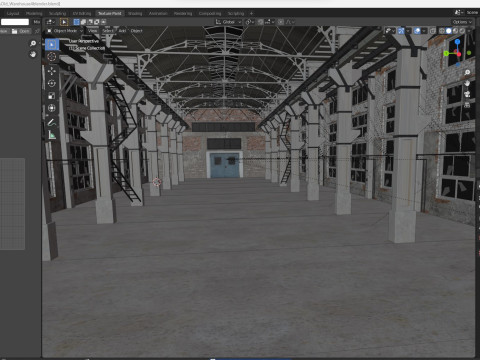Choose the 'Set new selection' mode icon

pos(76,22)
